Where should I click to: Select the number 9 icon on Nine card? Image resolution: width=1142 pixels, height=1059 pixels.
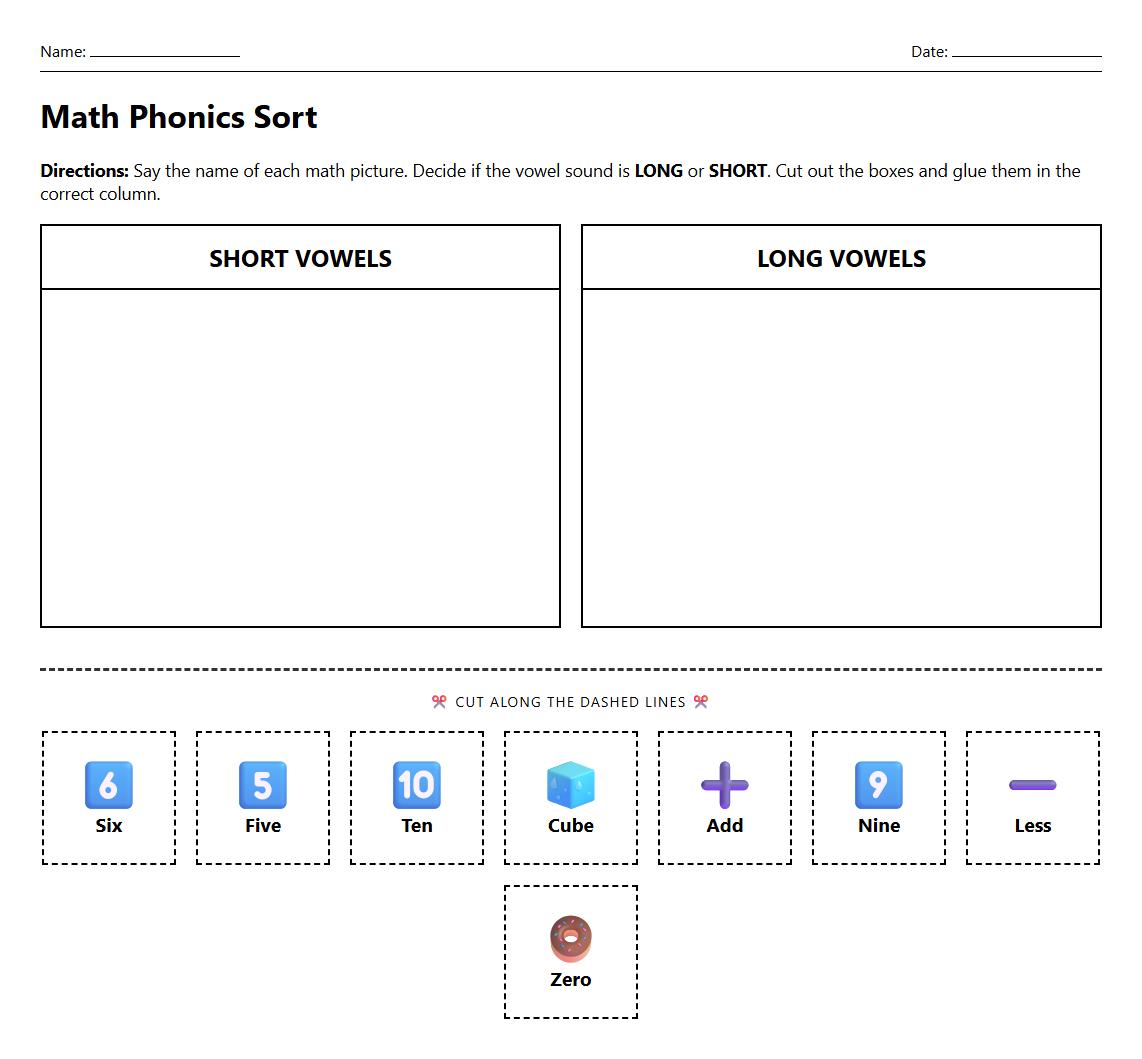[878, 786]
